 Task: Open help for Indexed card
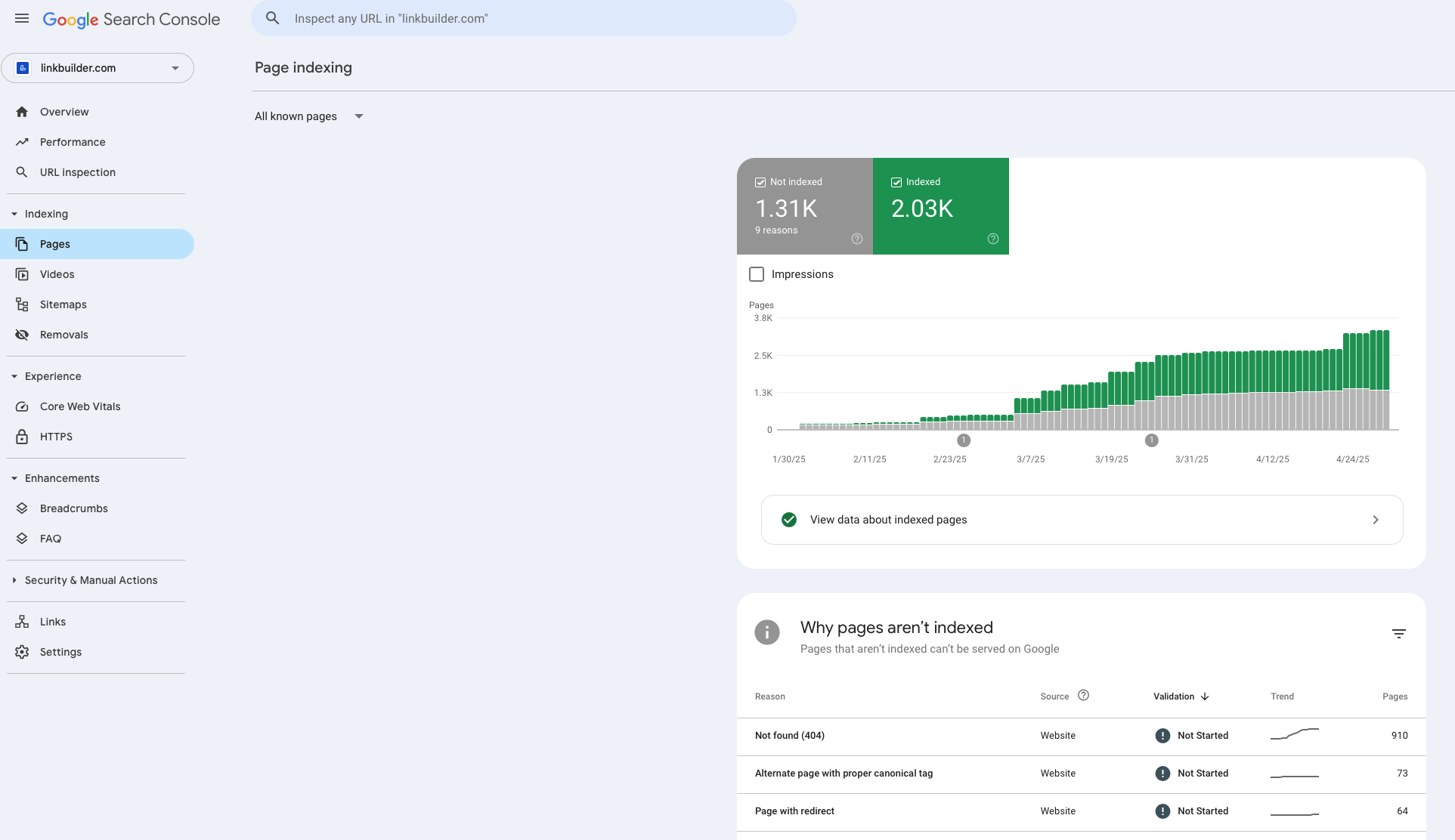[993, 239]
